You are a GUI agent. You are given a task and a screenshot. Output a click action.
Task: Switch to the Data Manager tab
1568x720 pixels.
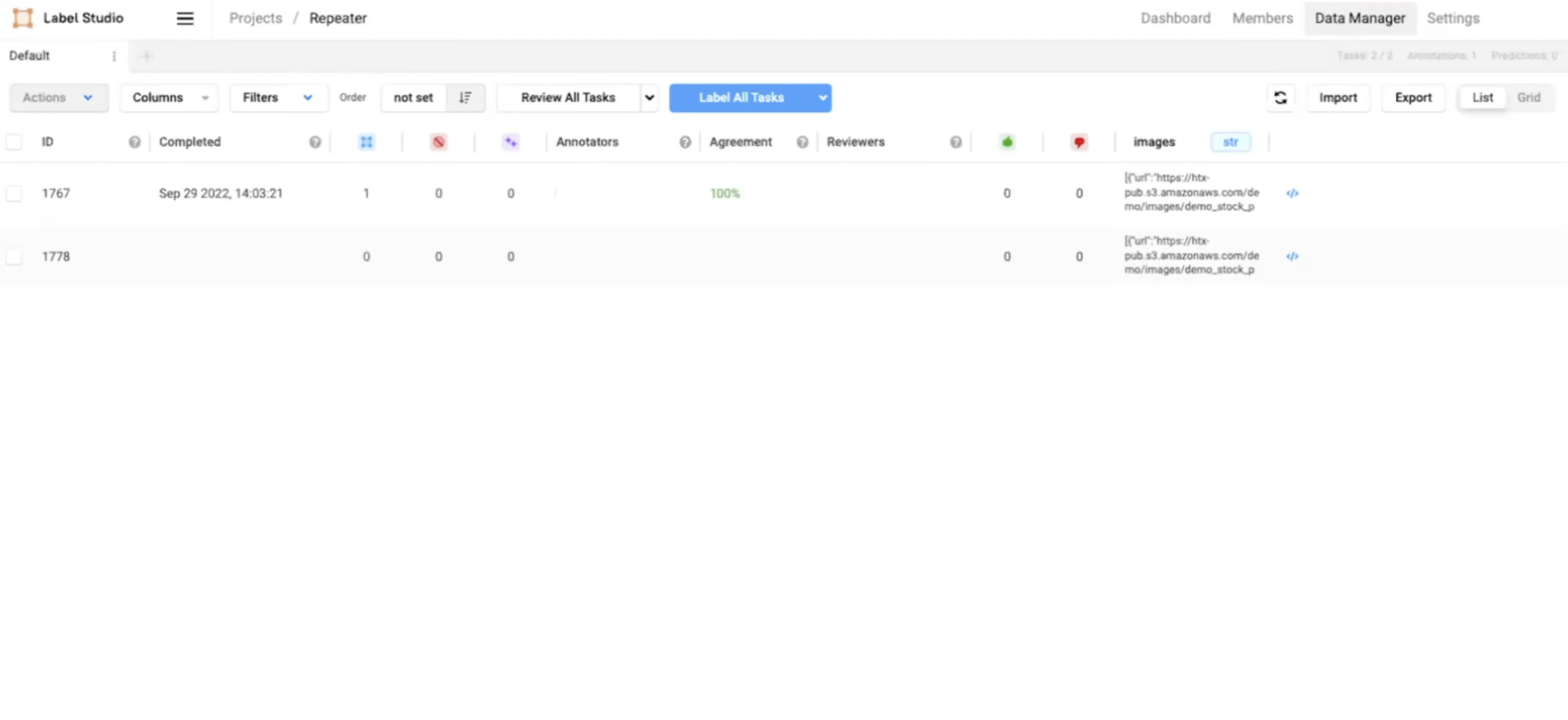click(x=1360, y=18)
